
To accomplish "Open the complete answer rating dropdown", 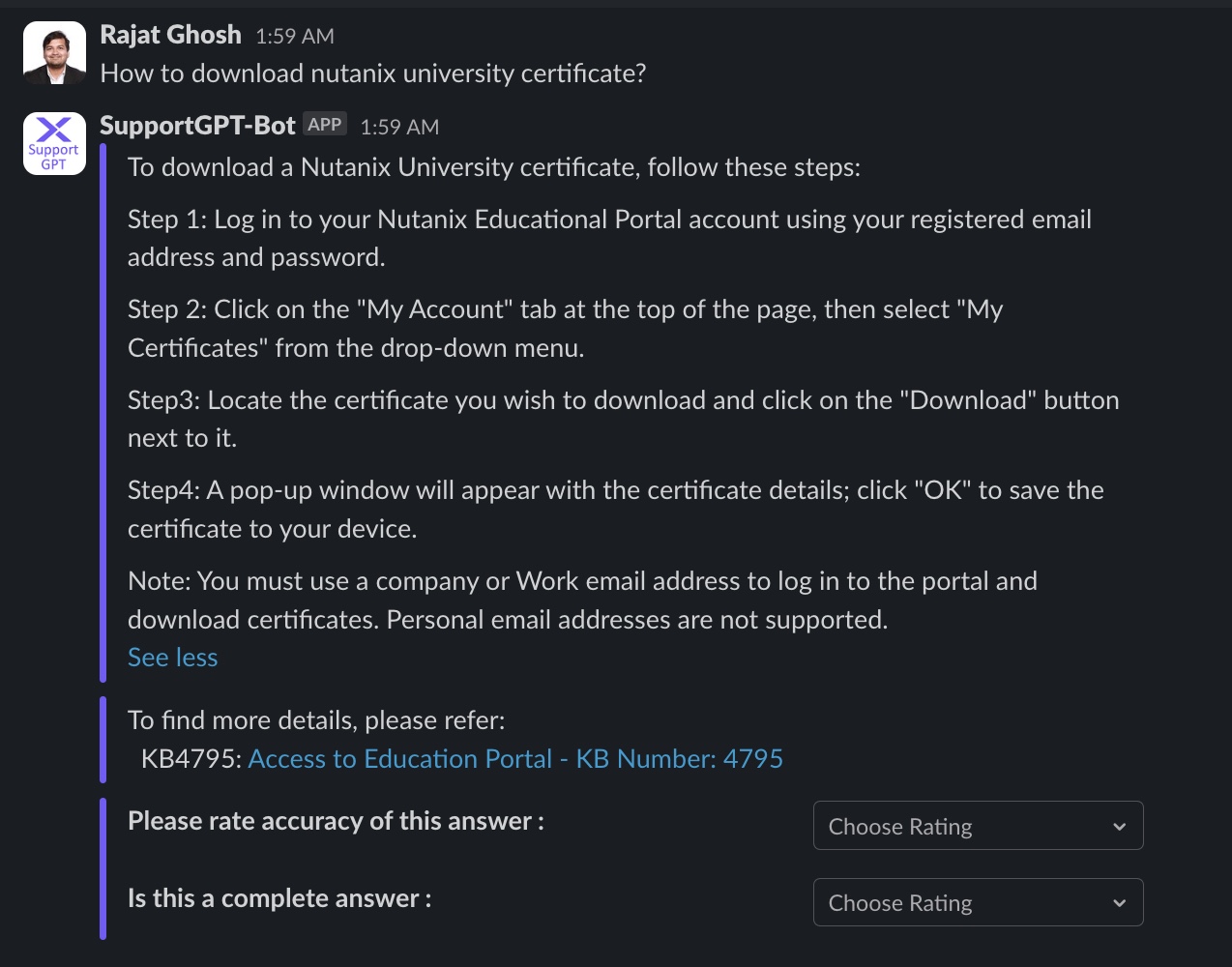I will click(978, 902).
